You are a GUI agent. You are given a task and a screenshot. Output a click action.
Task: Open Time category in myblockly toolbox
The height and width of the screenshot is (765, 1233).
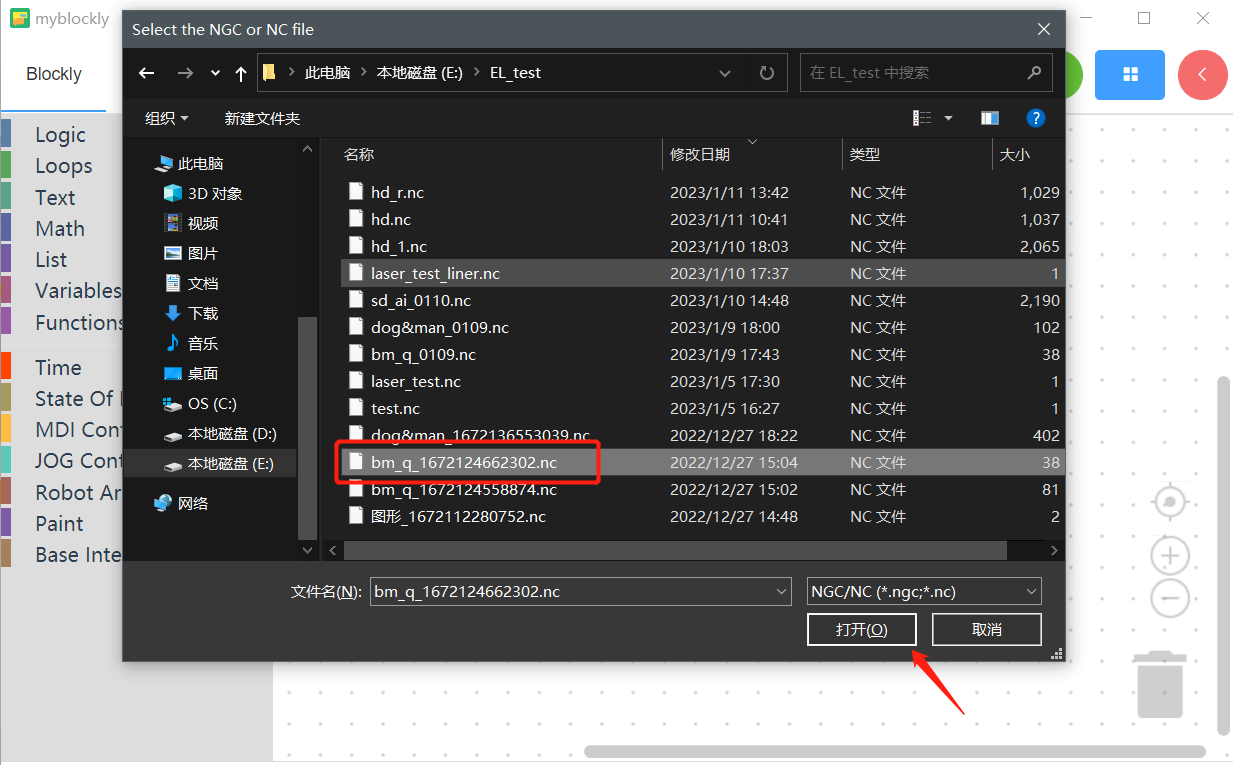pyautogui.click(x=58, y=367)
